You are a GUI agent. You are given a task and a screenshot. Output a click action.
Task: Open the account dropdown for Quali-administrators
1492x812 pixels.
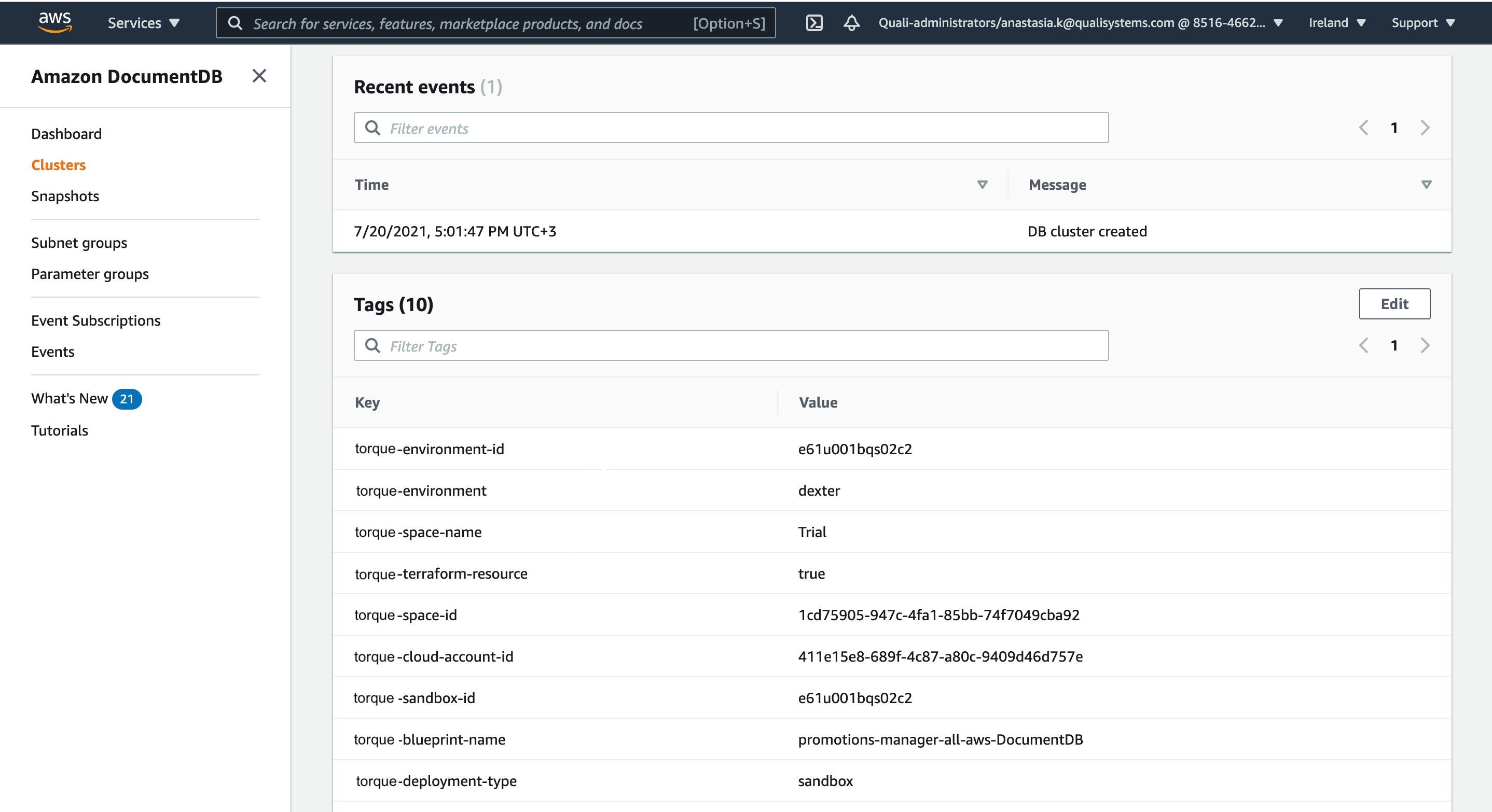tap(1080, 23)
